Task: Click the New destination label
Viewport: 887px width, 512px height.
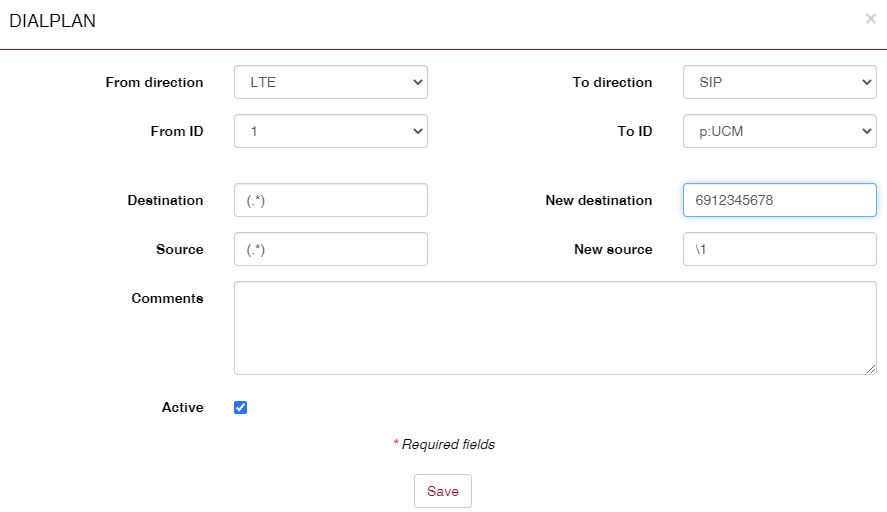Action: point(598,200)
